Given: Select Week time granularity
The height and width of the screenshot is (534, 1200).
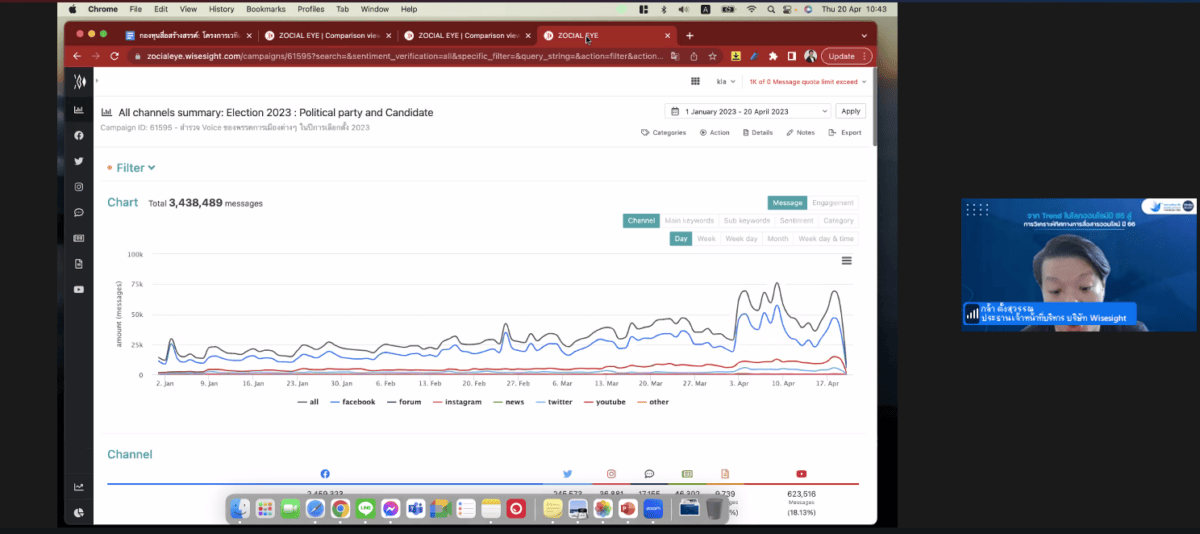Looking at the screenshot, I should 706,239.
